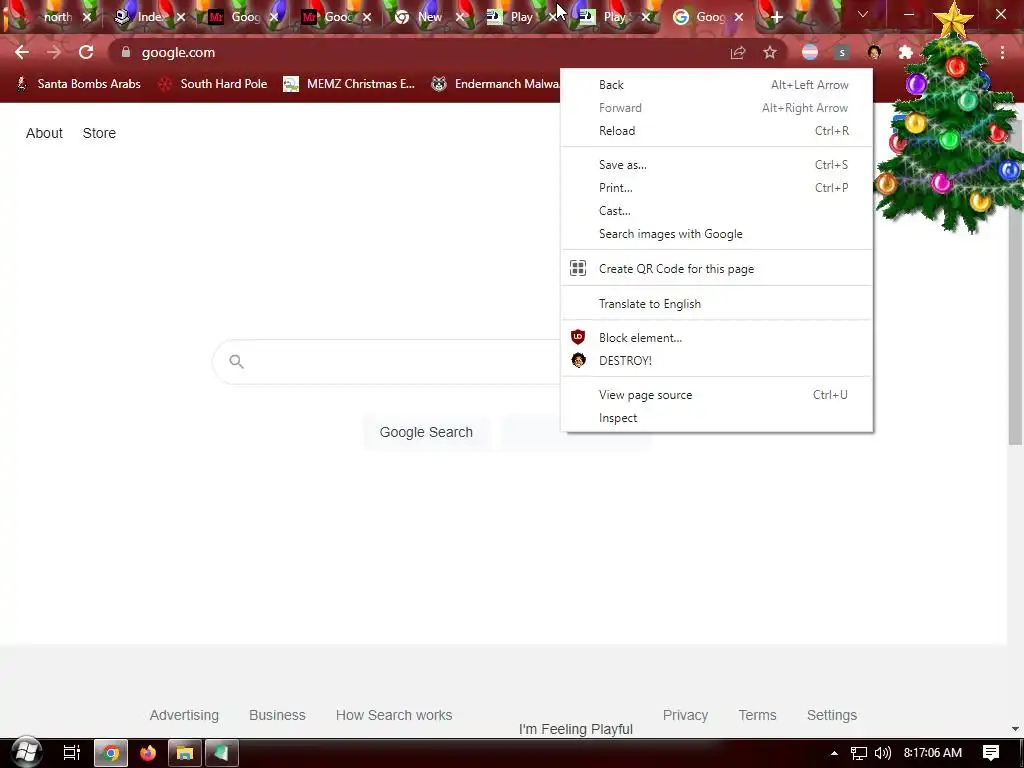Viewport: 1024px width, 768px height.
Task: Open How Search works footer link
Action: [394, 715]
